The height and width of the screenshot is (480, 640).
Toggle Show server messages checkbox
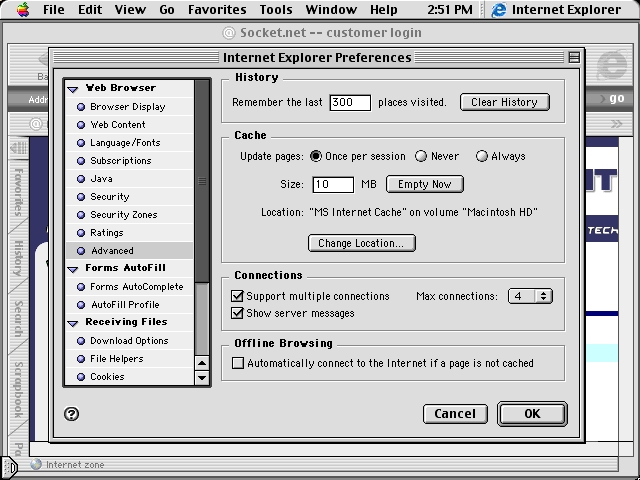point(237,313)
